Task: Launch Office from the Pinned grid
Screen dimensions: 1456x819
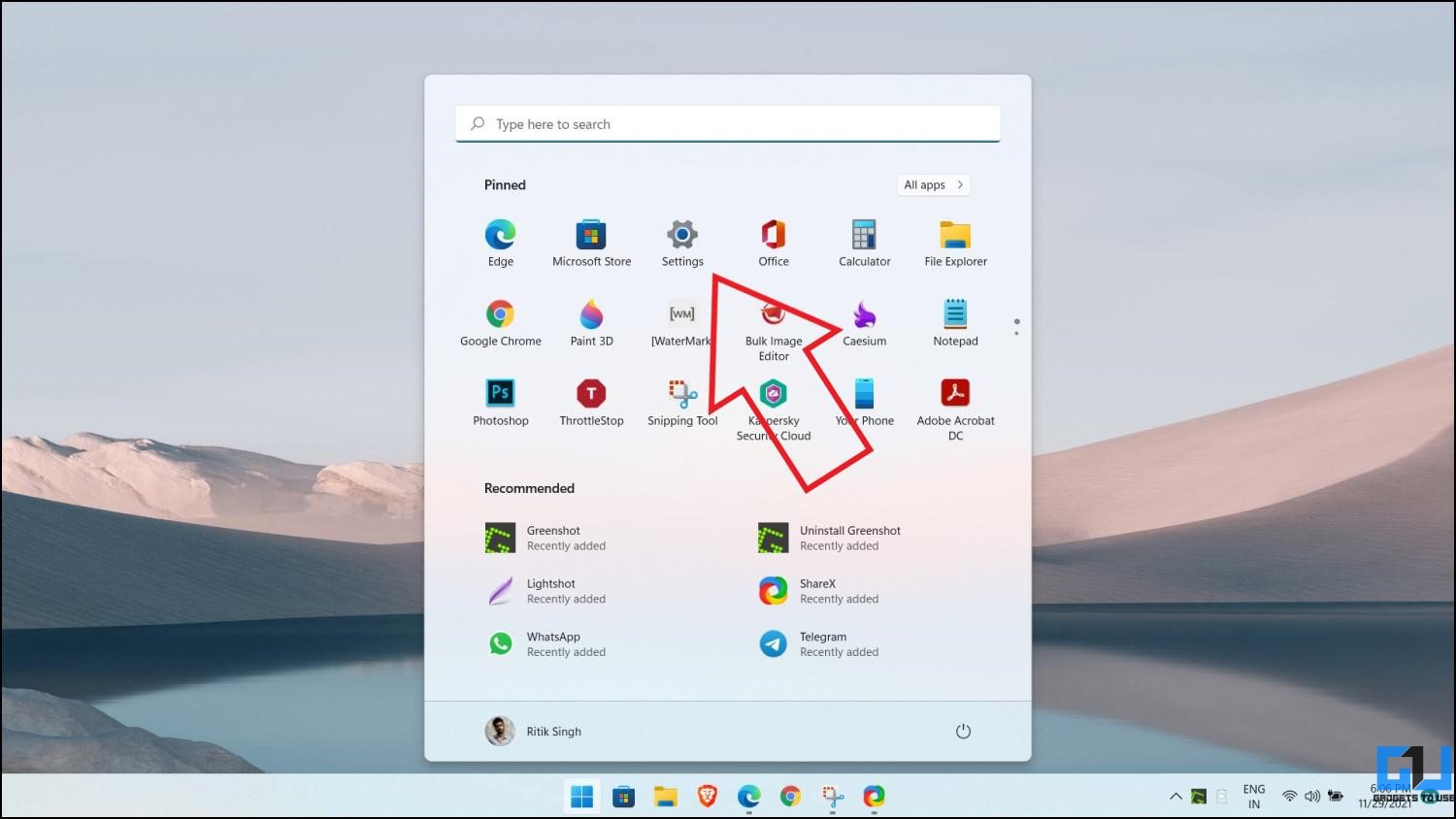Action: click(x=774, y=243)
